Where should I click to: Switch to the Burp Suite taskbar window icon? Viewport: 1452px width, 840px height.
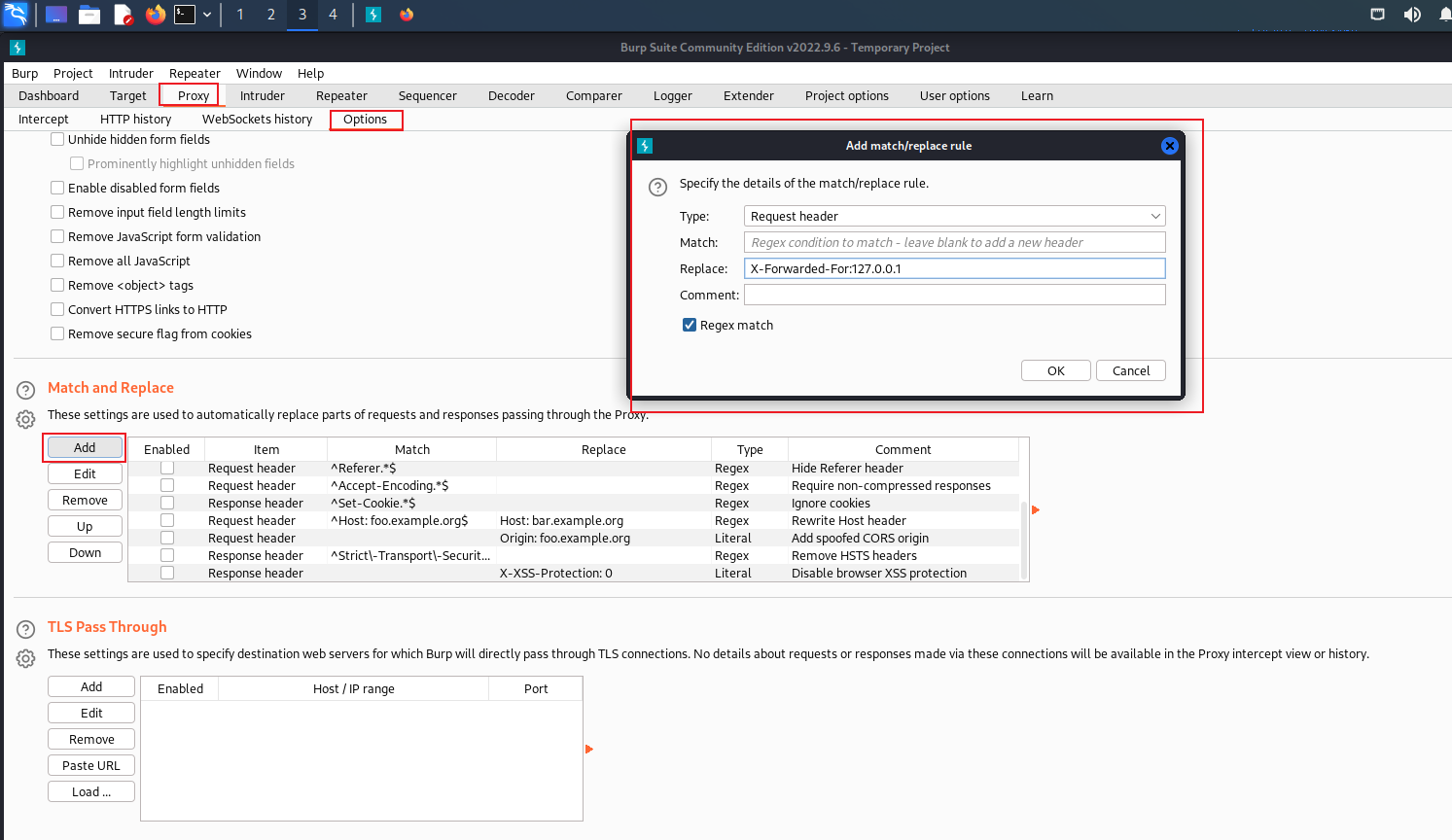373,15
